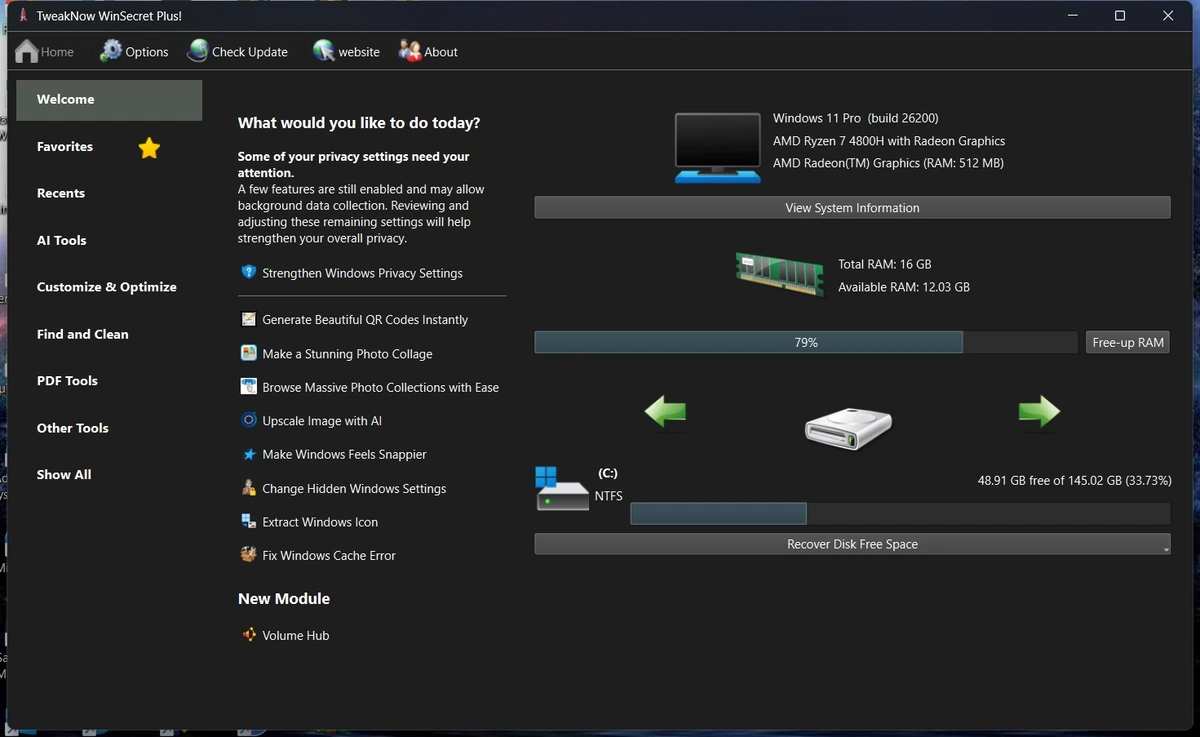Click the About toolbar label

click(441, 52)
